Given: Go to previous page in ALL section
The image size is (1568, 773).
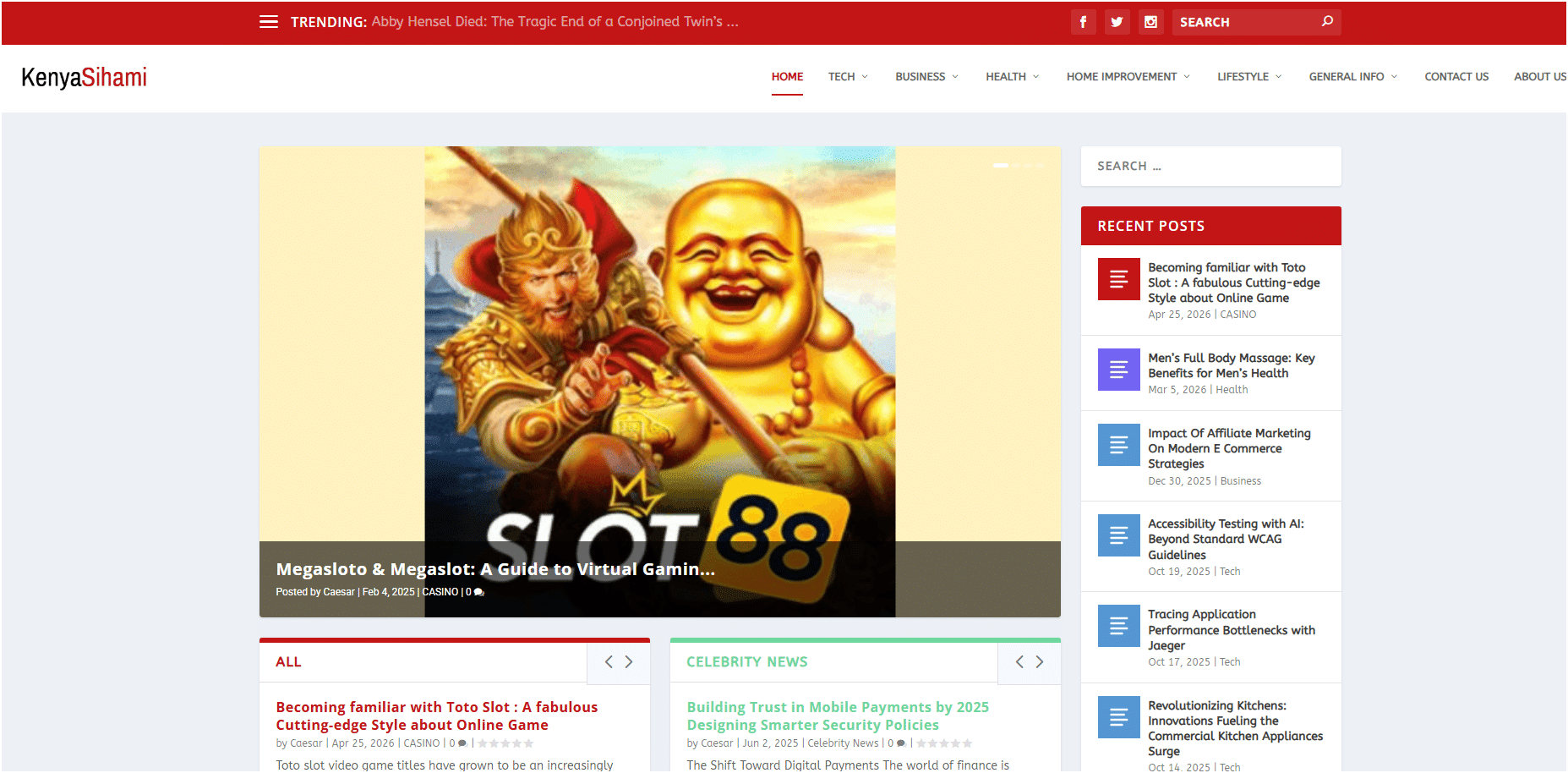Looking at the screenshot, I should (609, 662).
